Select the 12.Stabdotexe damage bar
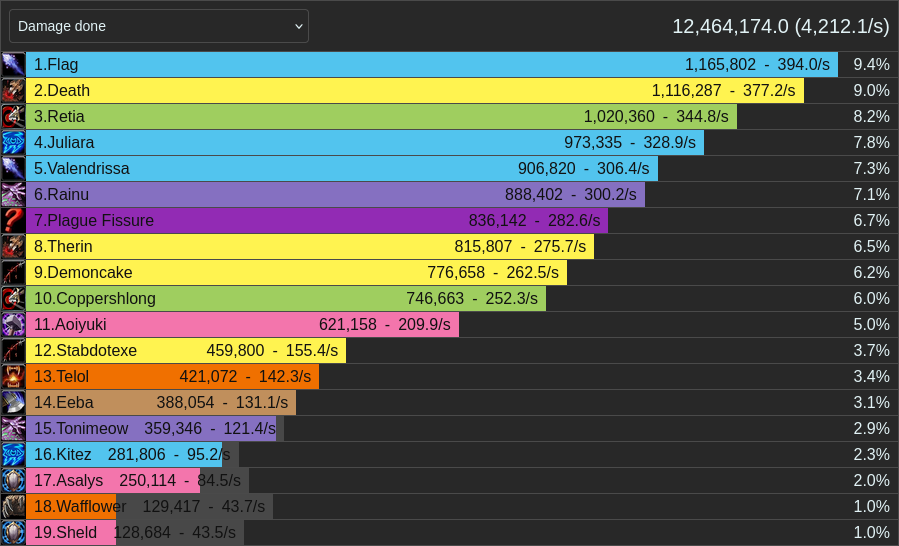 point(186,350)
